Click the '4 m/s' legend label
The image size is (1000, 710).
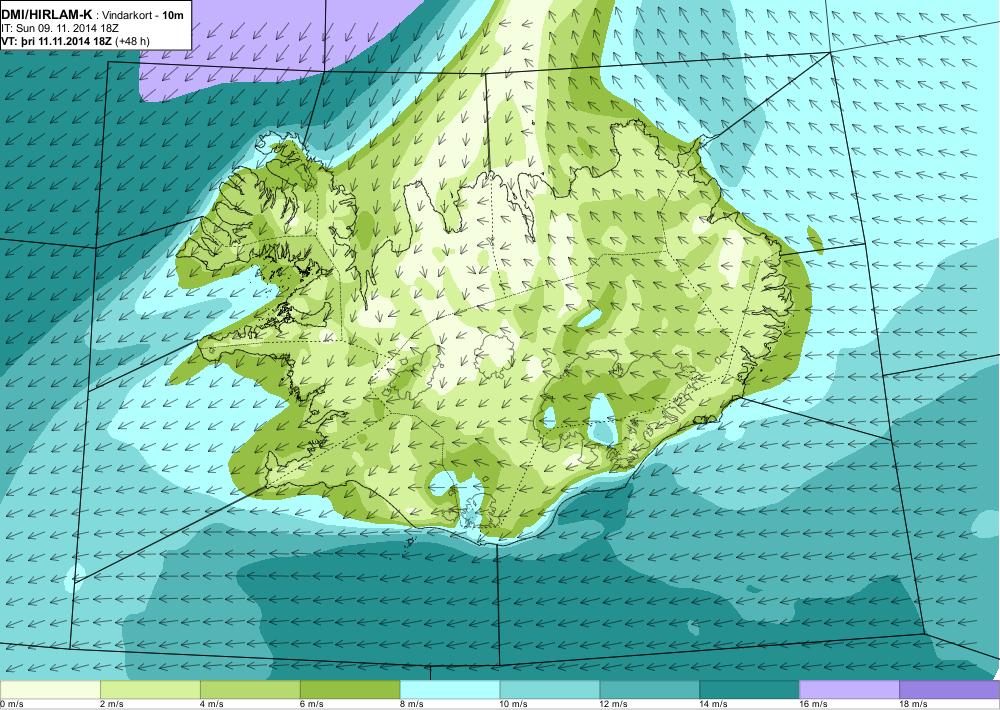point(212,704)
